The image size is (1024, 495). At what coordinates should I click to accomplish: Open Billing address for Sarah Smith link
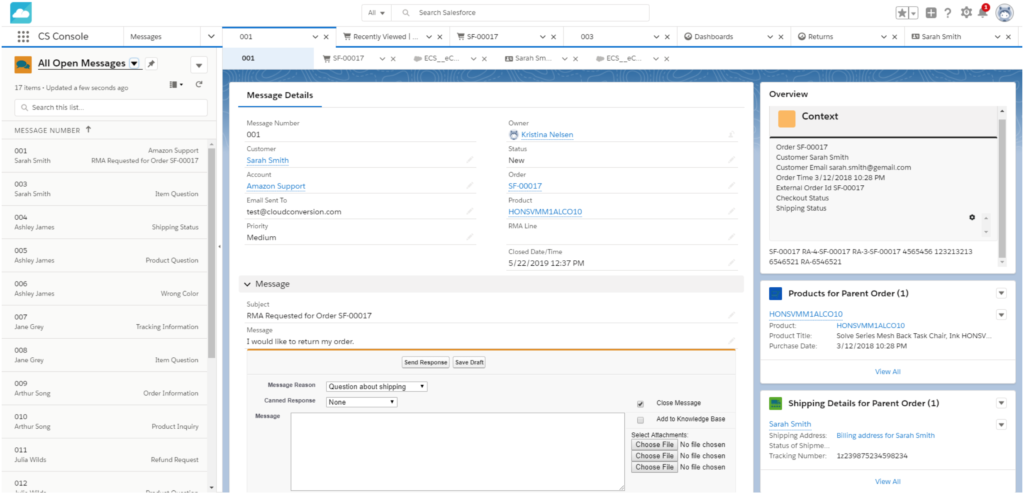[x=885, y=436]
